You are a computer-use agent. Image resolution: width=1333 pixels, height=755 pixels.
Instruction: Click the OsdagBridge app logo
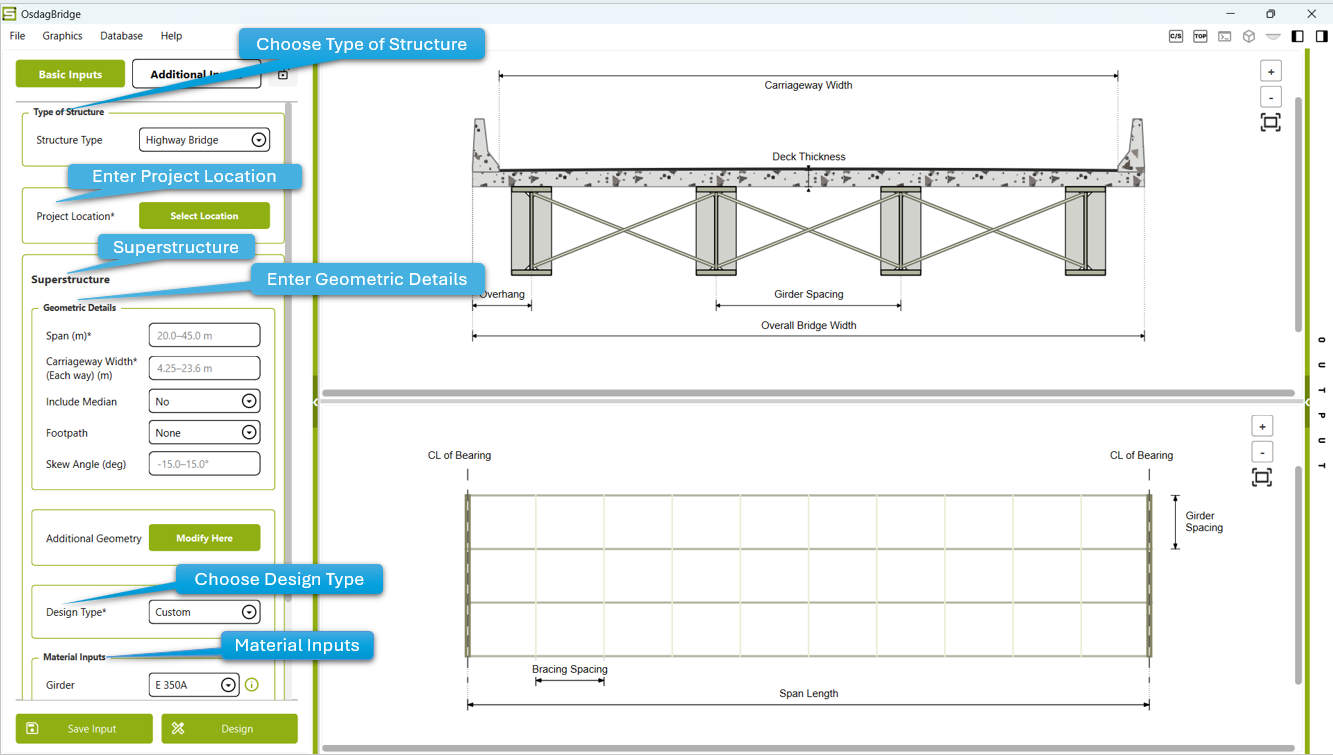[x=9, y=14]
